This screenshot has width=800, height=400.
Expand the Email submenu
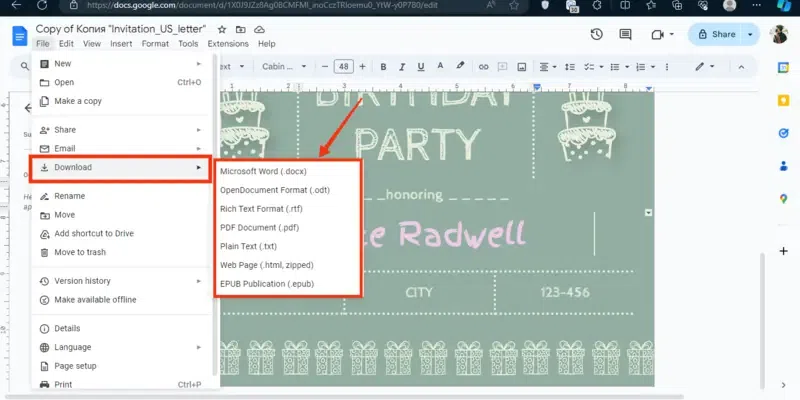coord(121,148)
